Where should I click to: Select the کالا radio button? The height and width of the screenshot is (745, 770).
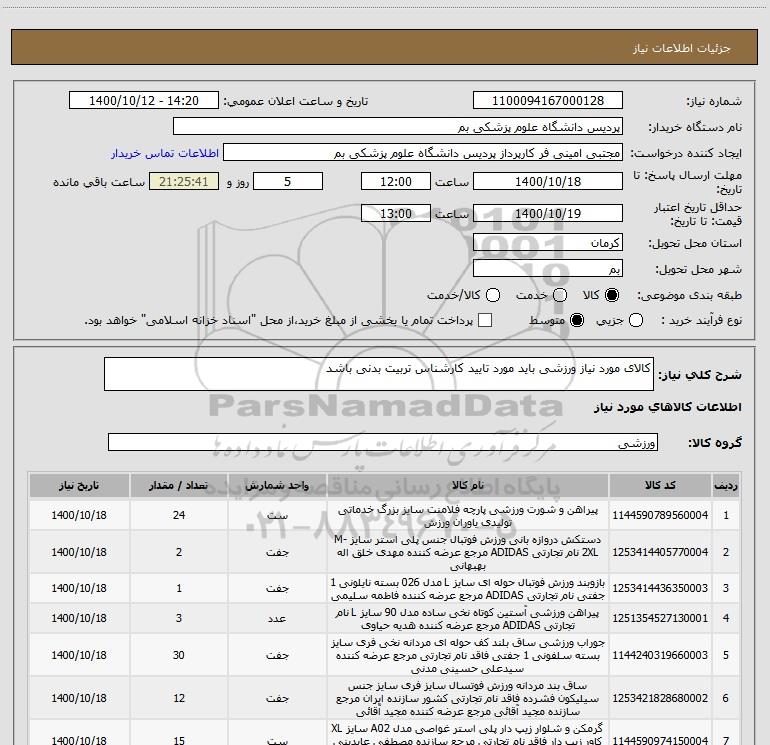612,295
